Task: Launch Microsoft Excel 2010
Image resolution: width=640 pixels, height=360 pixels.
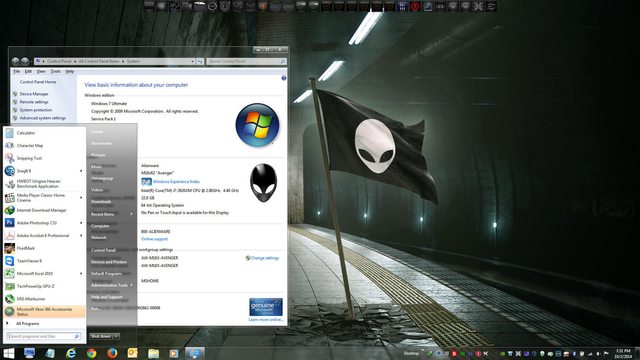Action: coord(44,273)
